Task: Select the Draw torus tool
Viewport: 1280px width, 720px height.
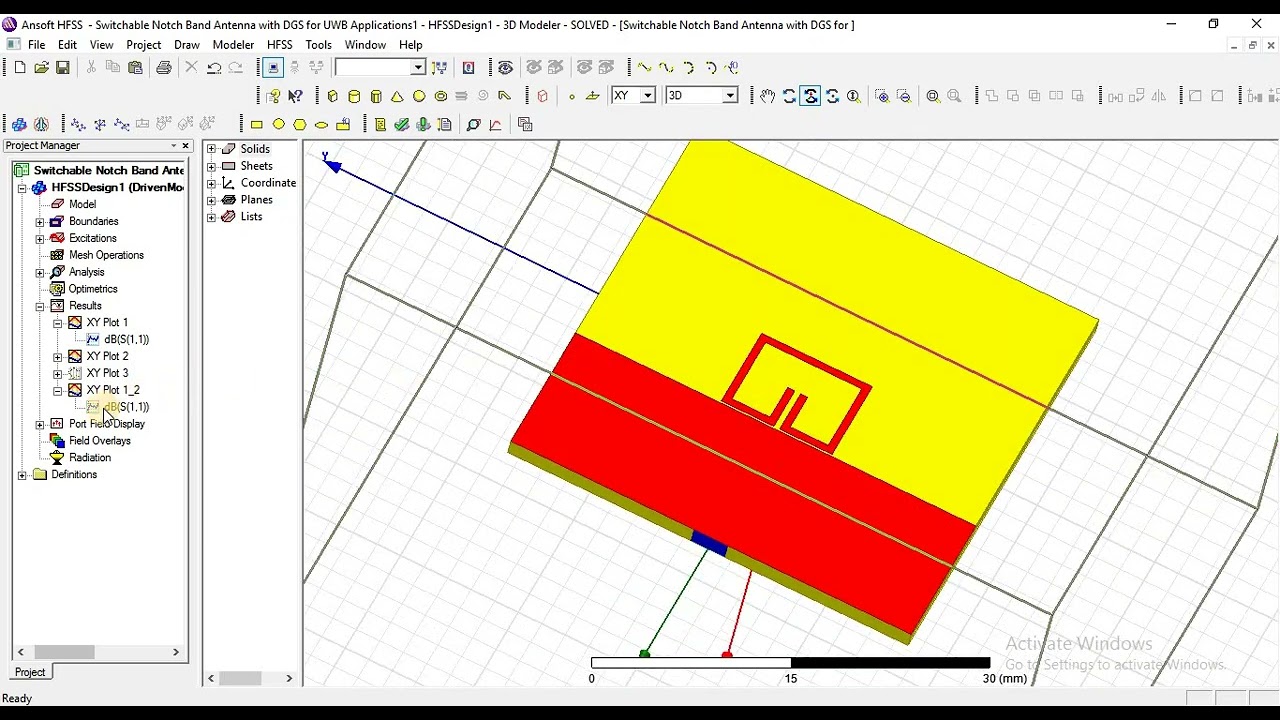Action: pos(440,96)
